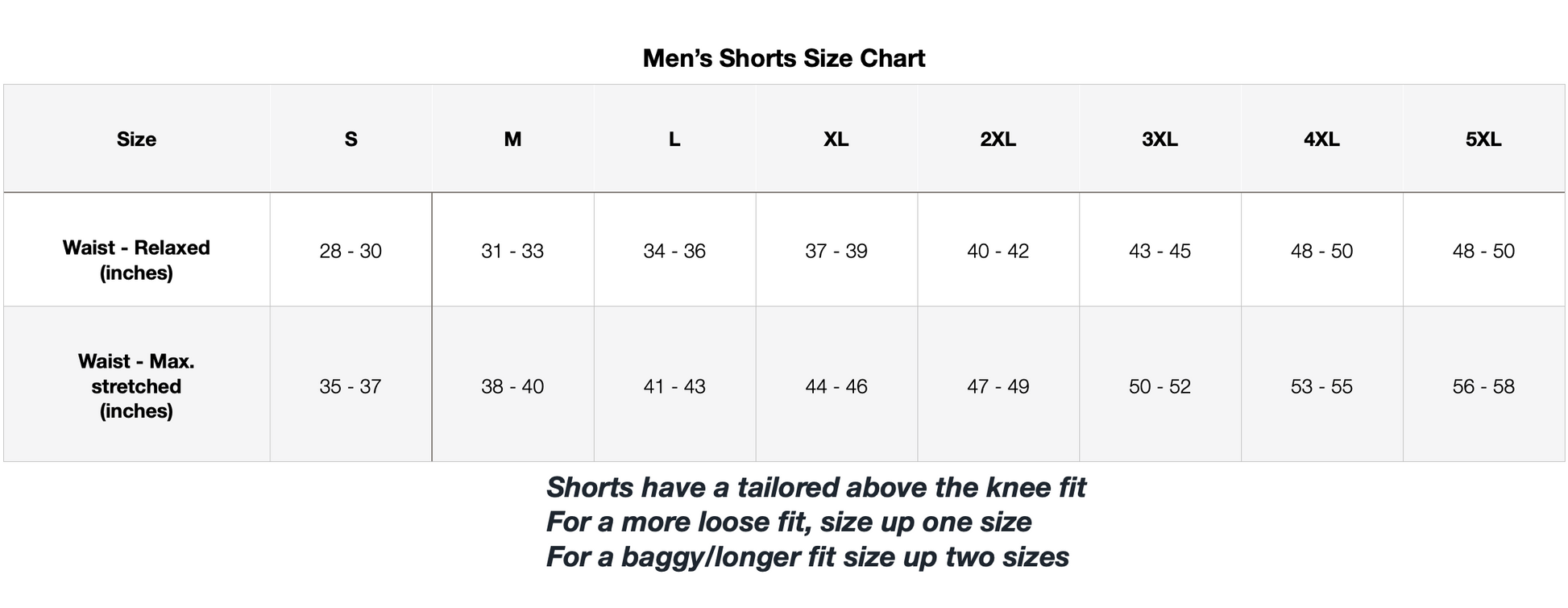1568x608 pixels.
Task: Select the "Size" header cell
Action: pos(136,140)
